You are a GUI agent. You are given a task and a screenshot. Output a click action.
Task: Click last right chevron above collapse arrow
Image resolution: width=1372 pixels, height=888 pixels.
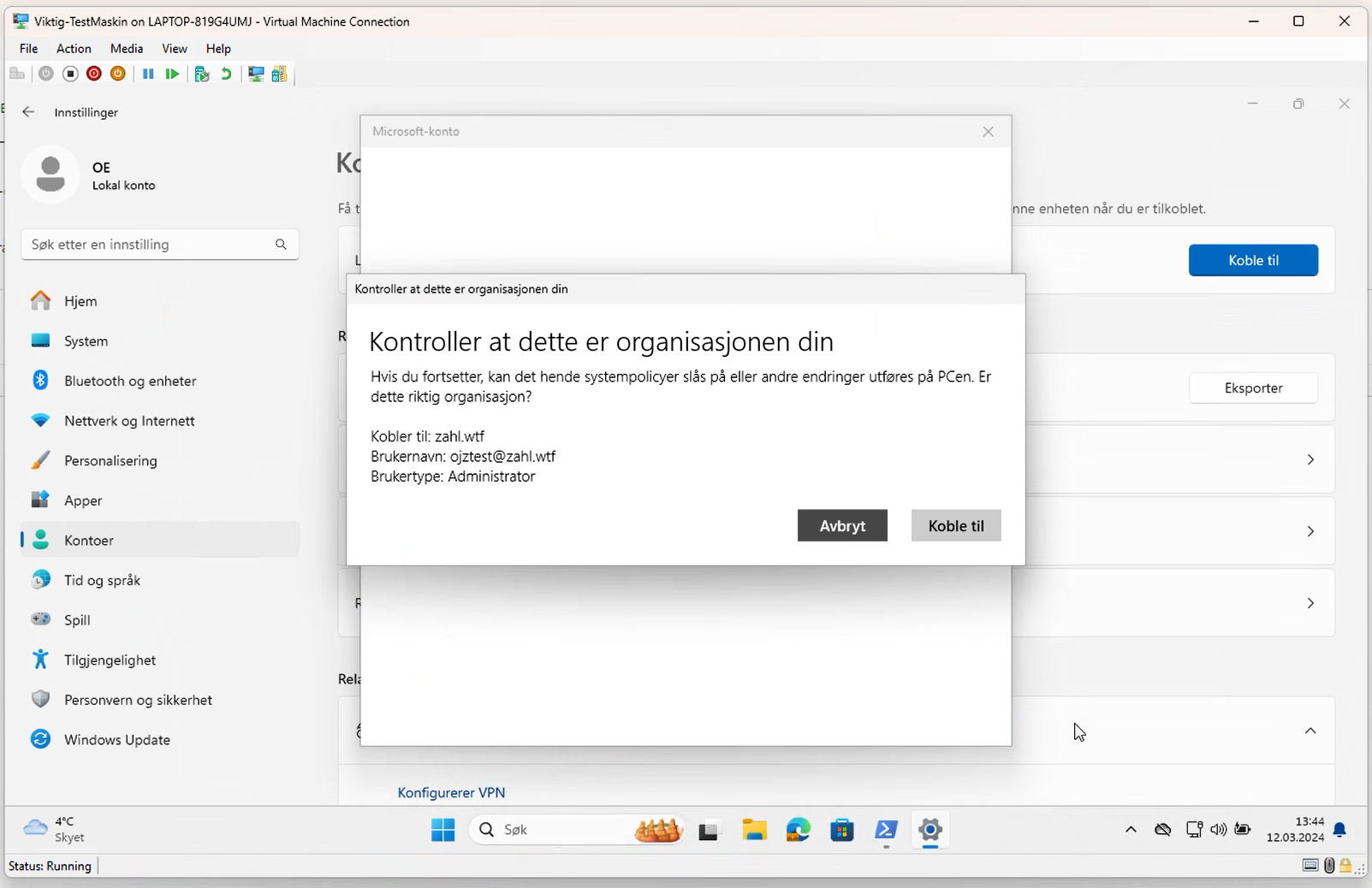pyautogui.click(x=1310, y=603)
